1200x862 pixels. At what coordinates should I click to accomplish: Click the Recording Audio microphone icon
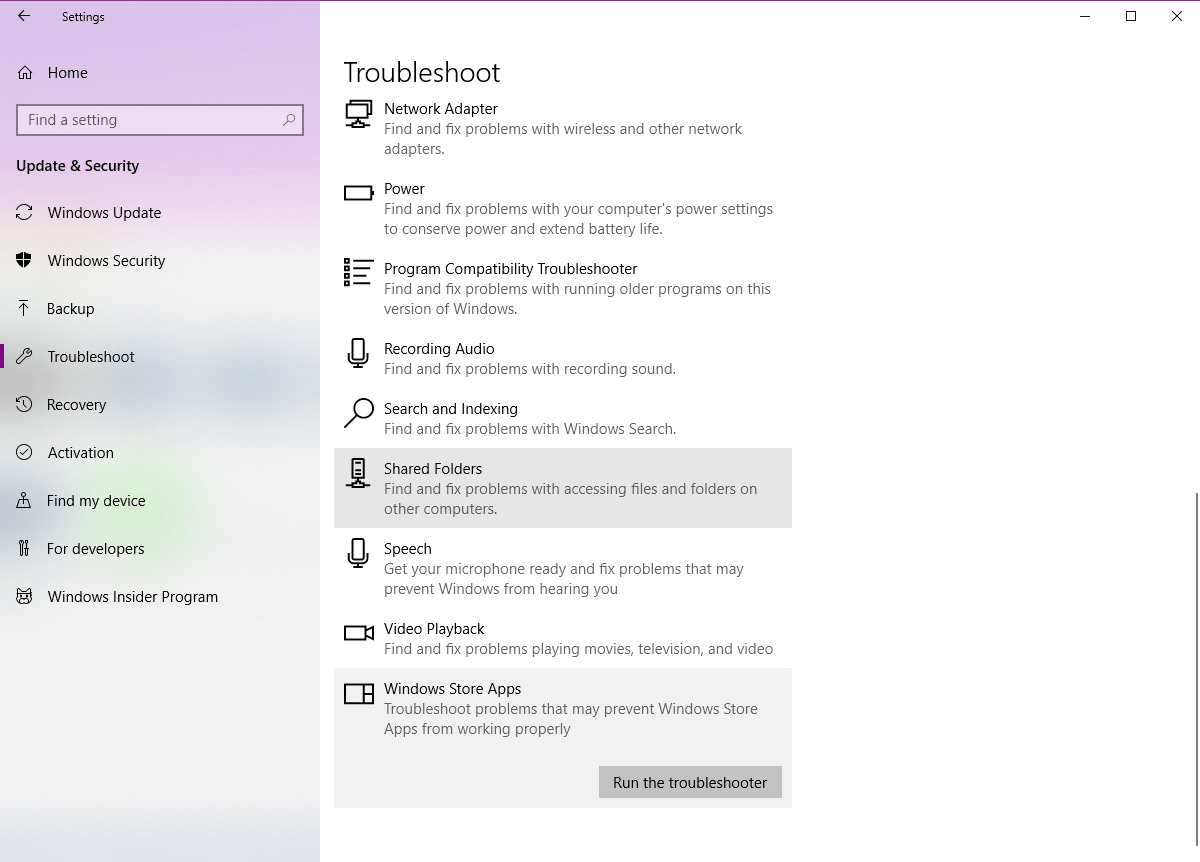[x=358, y=353]
